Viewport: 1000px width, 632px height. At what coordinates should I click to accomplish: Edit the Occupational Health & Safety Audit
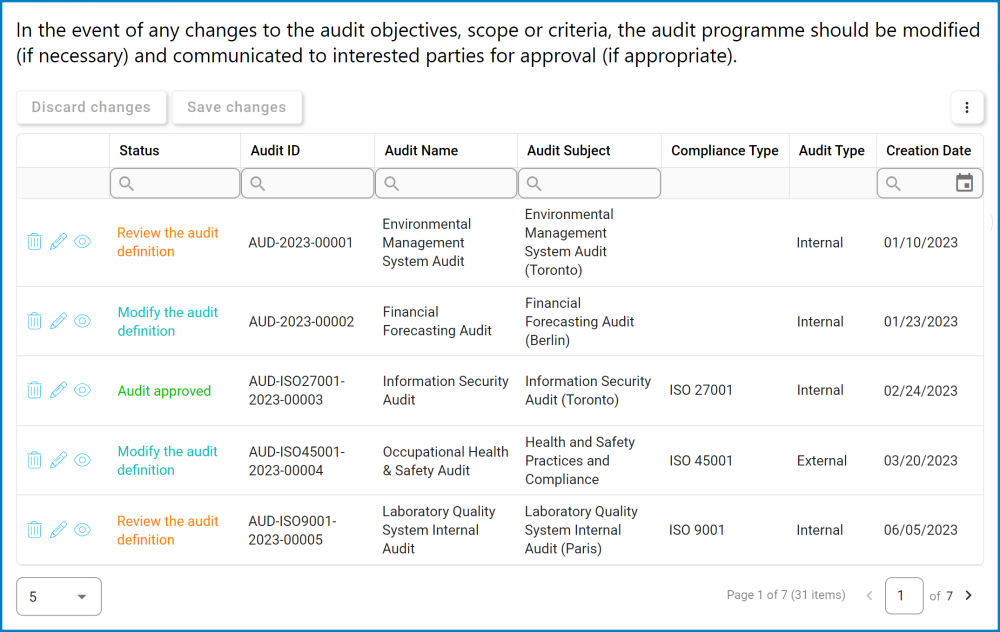(58, 460)
